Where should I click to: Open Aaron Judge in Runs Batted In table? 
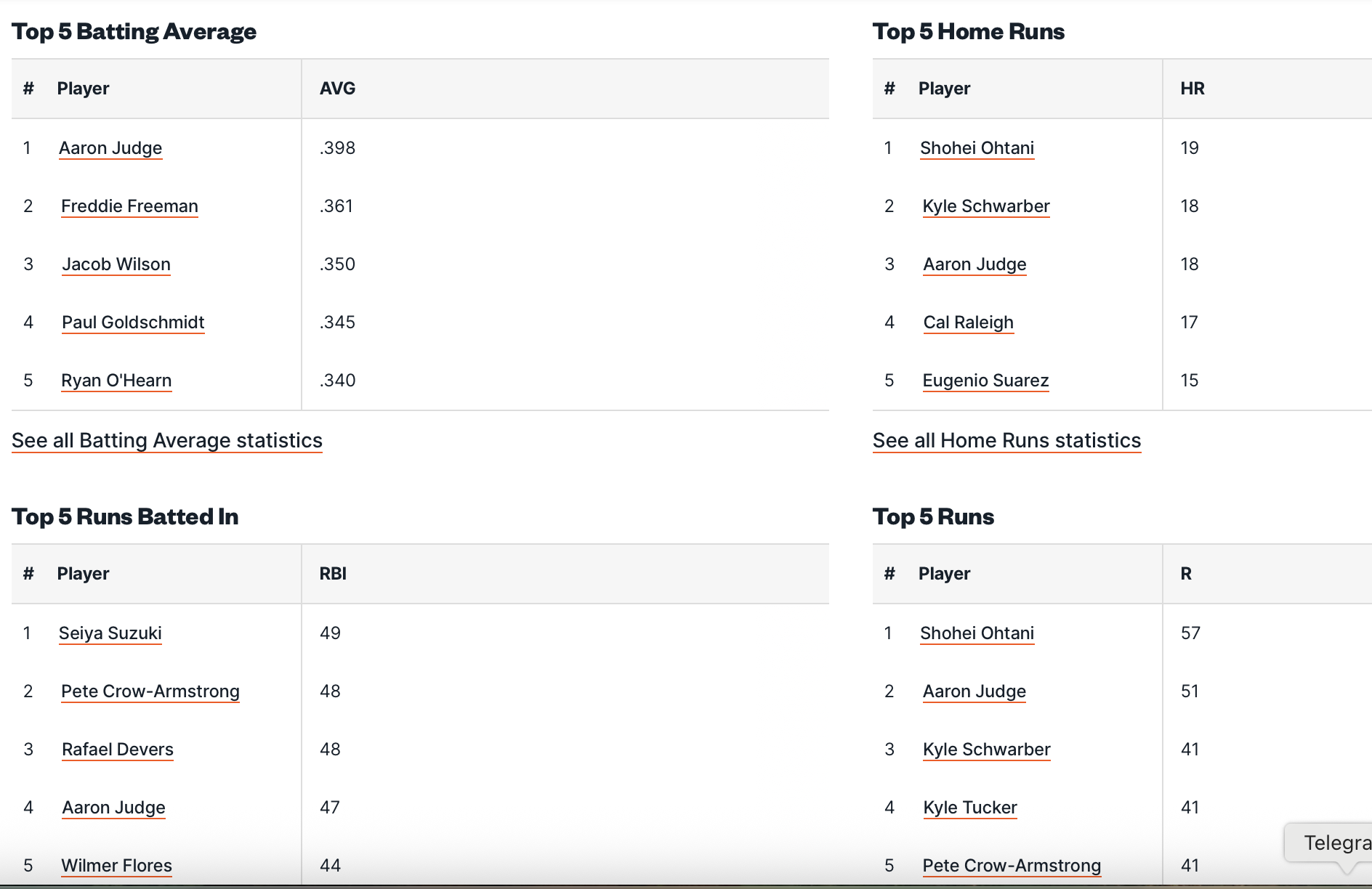pos(113,808)
